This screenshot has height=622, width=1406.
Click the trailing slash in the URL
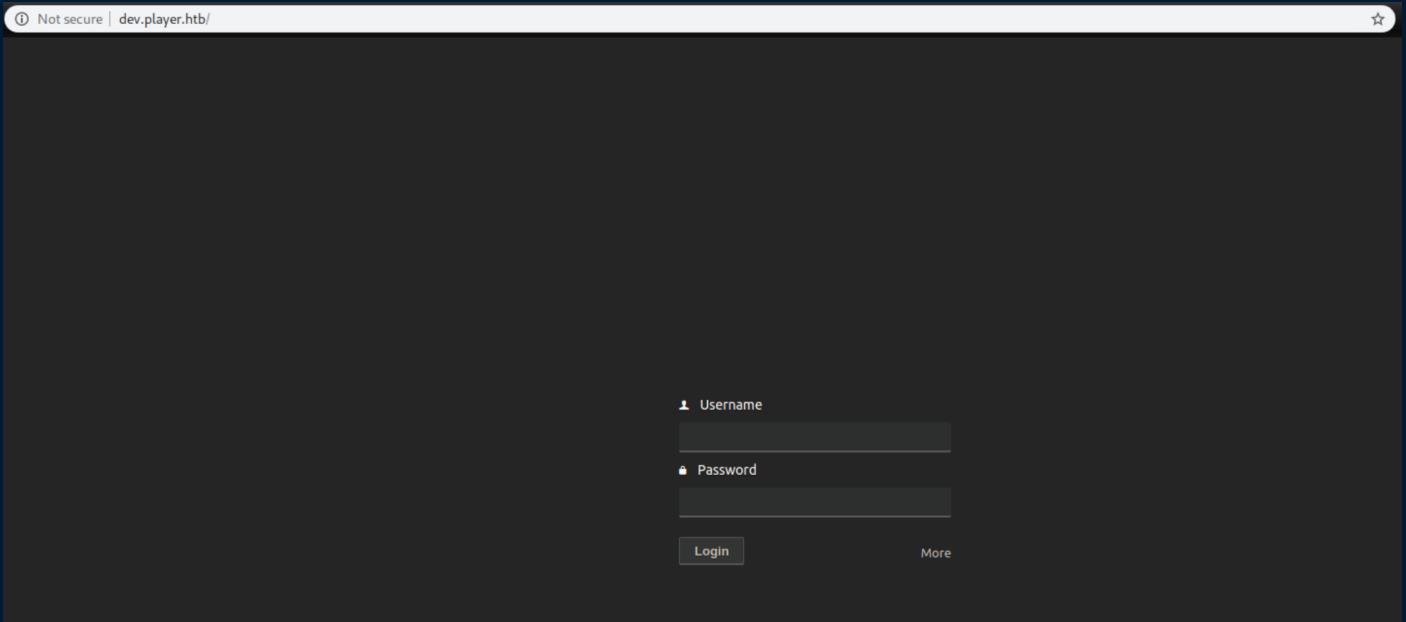(208, 19)
